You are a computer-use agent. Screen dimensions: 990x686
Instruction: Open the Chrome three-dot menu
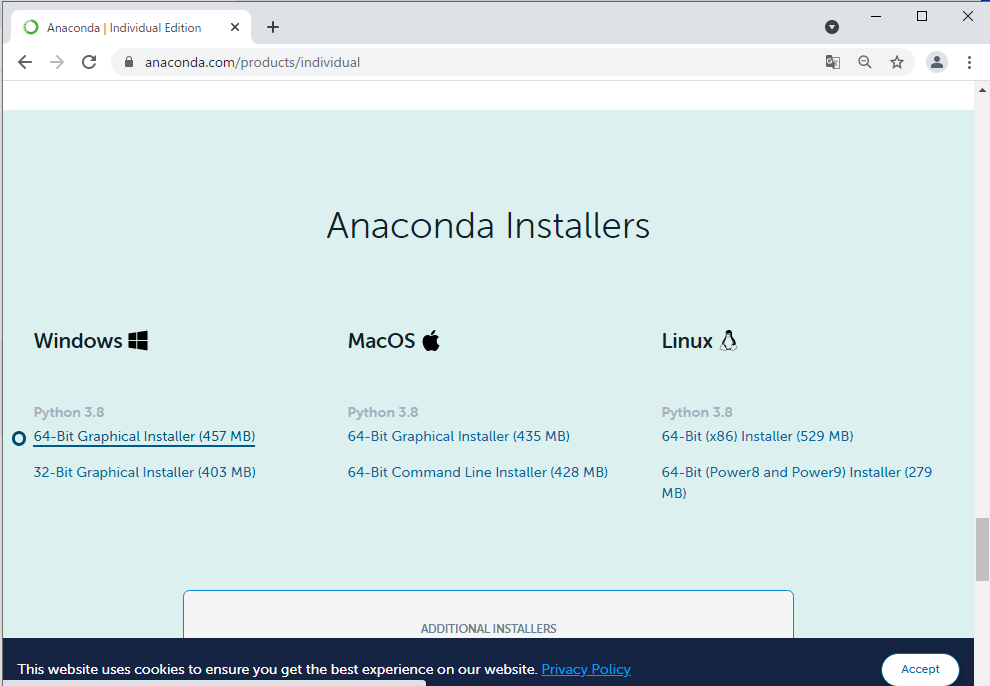969,62
